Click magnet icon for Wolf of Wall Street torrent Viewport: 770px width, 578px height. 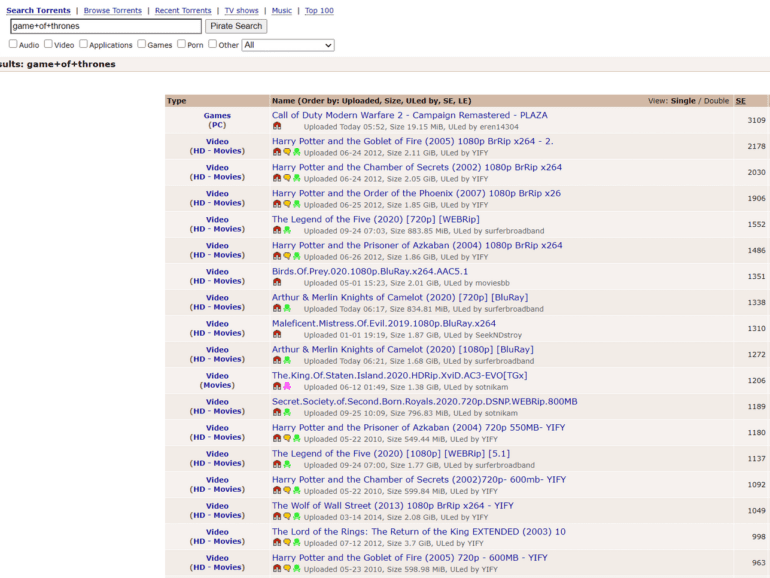277,517
